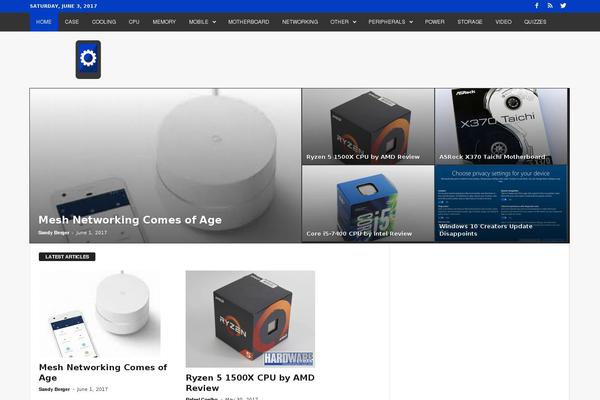Open the CPU category
Viewport: 600px width, 400px height.
coord(134,22)
